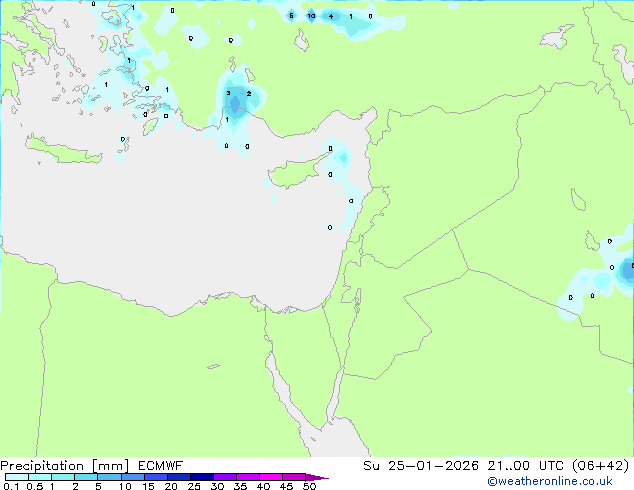This screenshot has width=634, height=490.
Task: Click the '10' rainfall value on map
Action: (311, 16)
